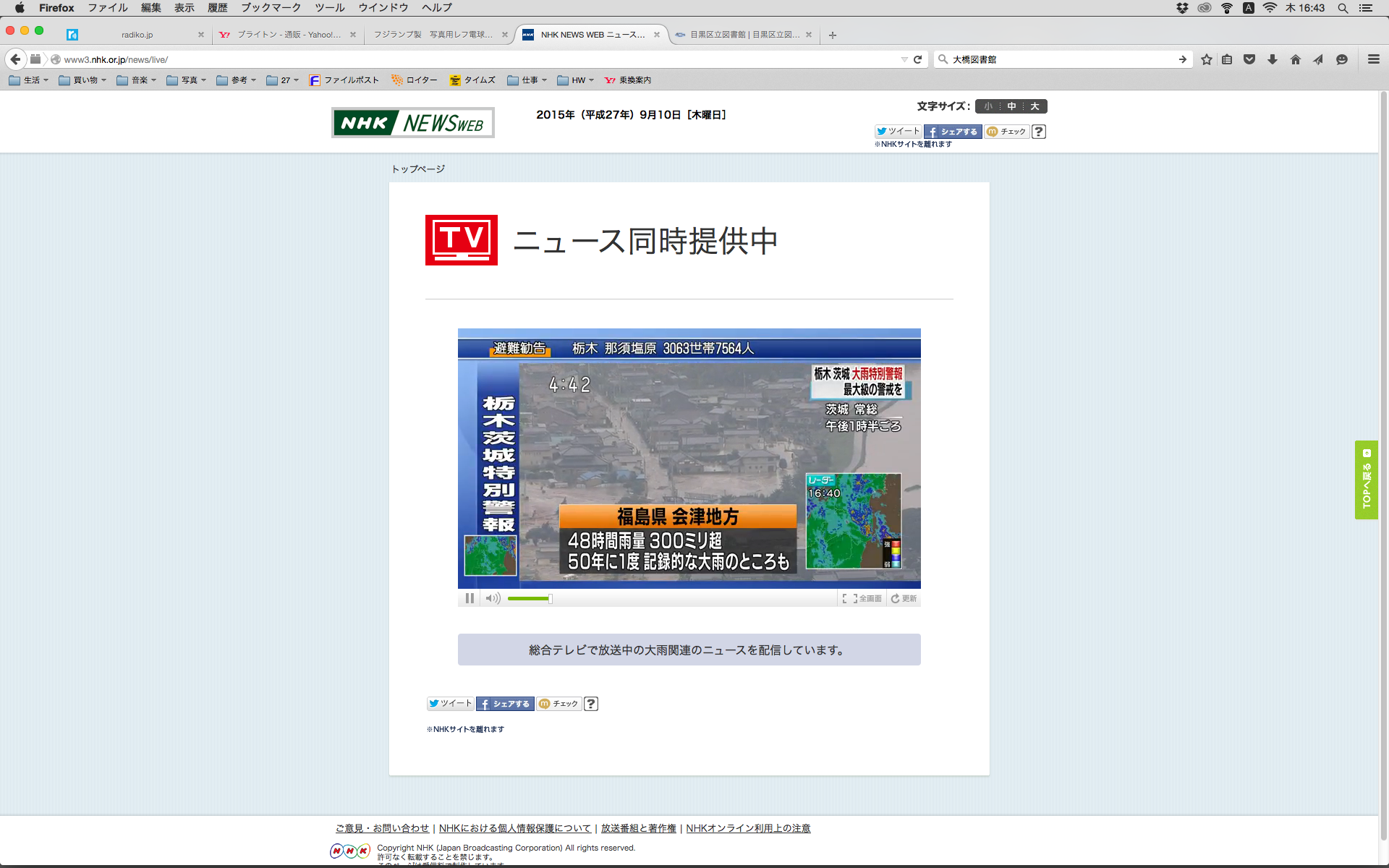Set text size to 大

(1035, 106)
